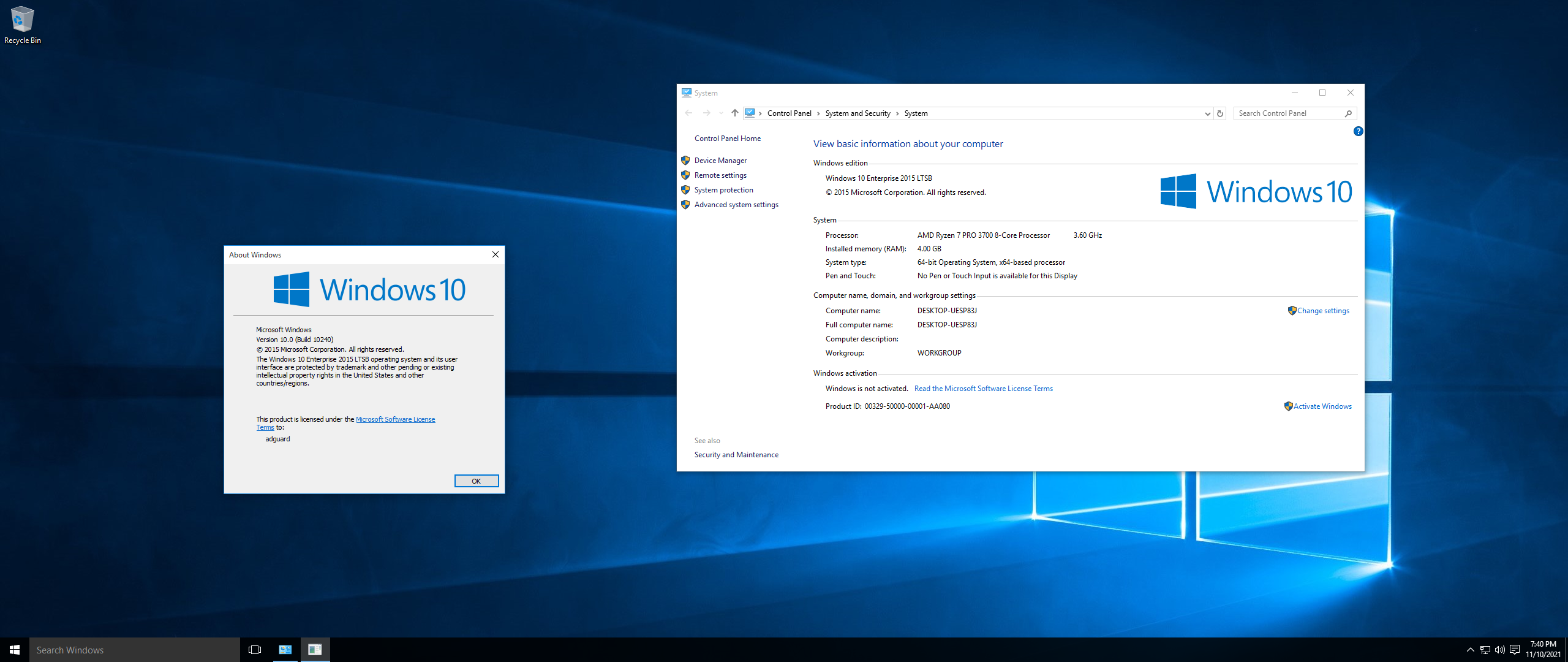Viewport: 1568px width, 662px height.
Task: Open the clock showing 7:40 PM
Action: [x=1543, y=649]
